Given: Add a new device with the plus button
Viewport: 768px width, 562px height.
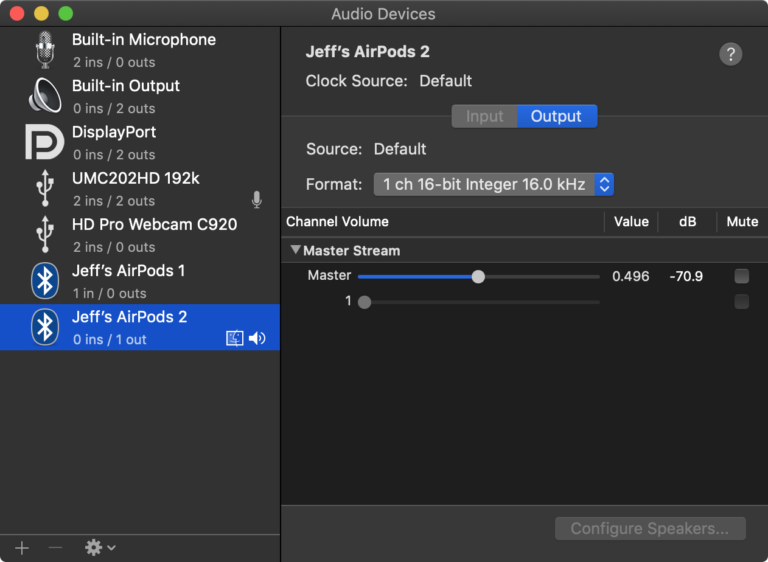Looking at the screenshot, I should pyautogui.click(x=22, y=548).
